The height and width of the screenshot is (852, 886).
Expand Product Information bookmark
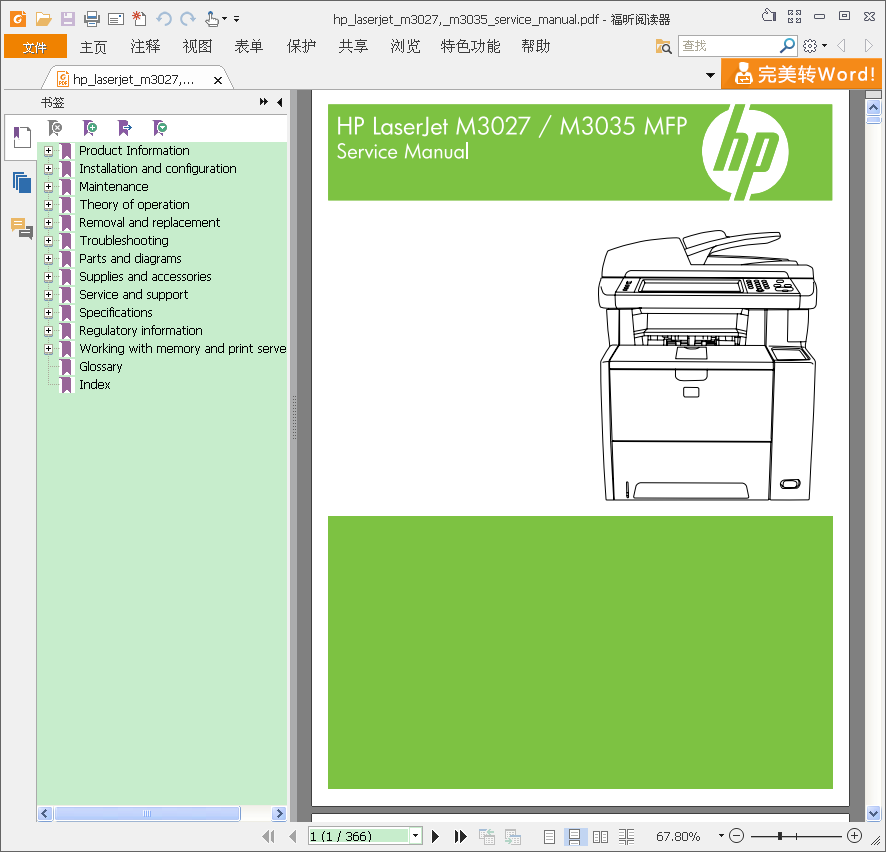pos(49,151)
